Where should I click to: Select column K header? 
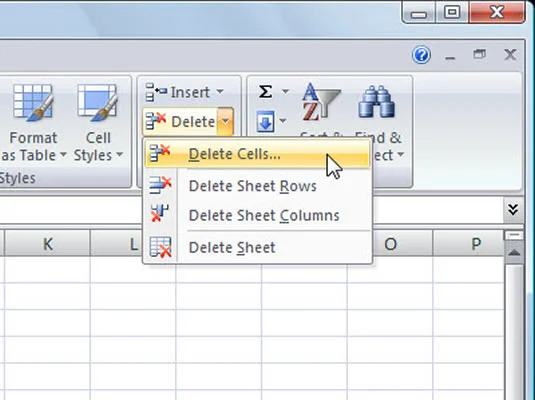pos(47,244)
